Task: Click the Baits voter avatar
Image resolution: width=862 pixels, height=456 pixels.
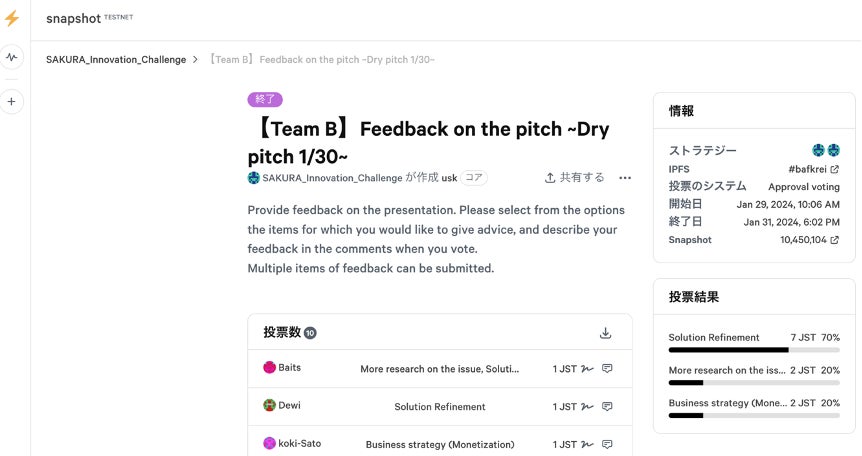Action: [x=269, y=368]
